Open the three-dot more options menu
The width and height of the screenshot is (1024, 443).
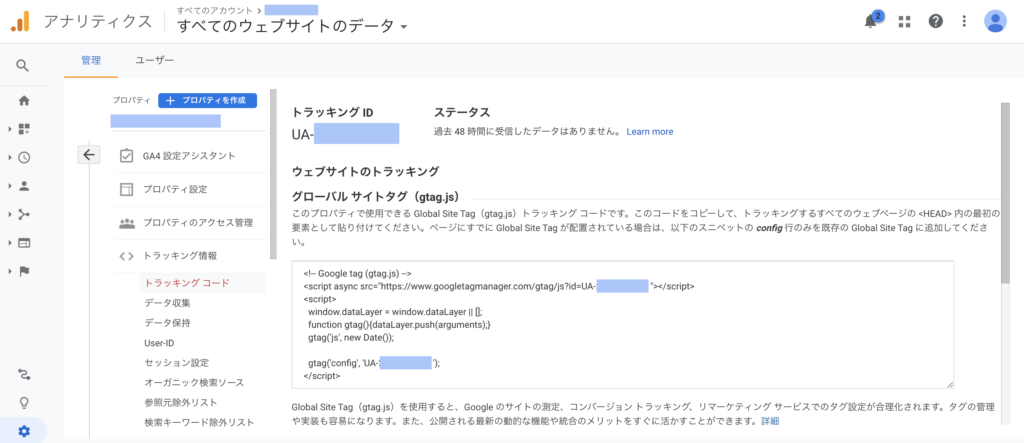point(965,22)
